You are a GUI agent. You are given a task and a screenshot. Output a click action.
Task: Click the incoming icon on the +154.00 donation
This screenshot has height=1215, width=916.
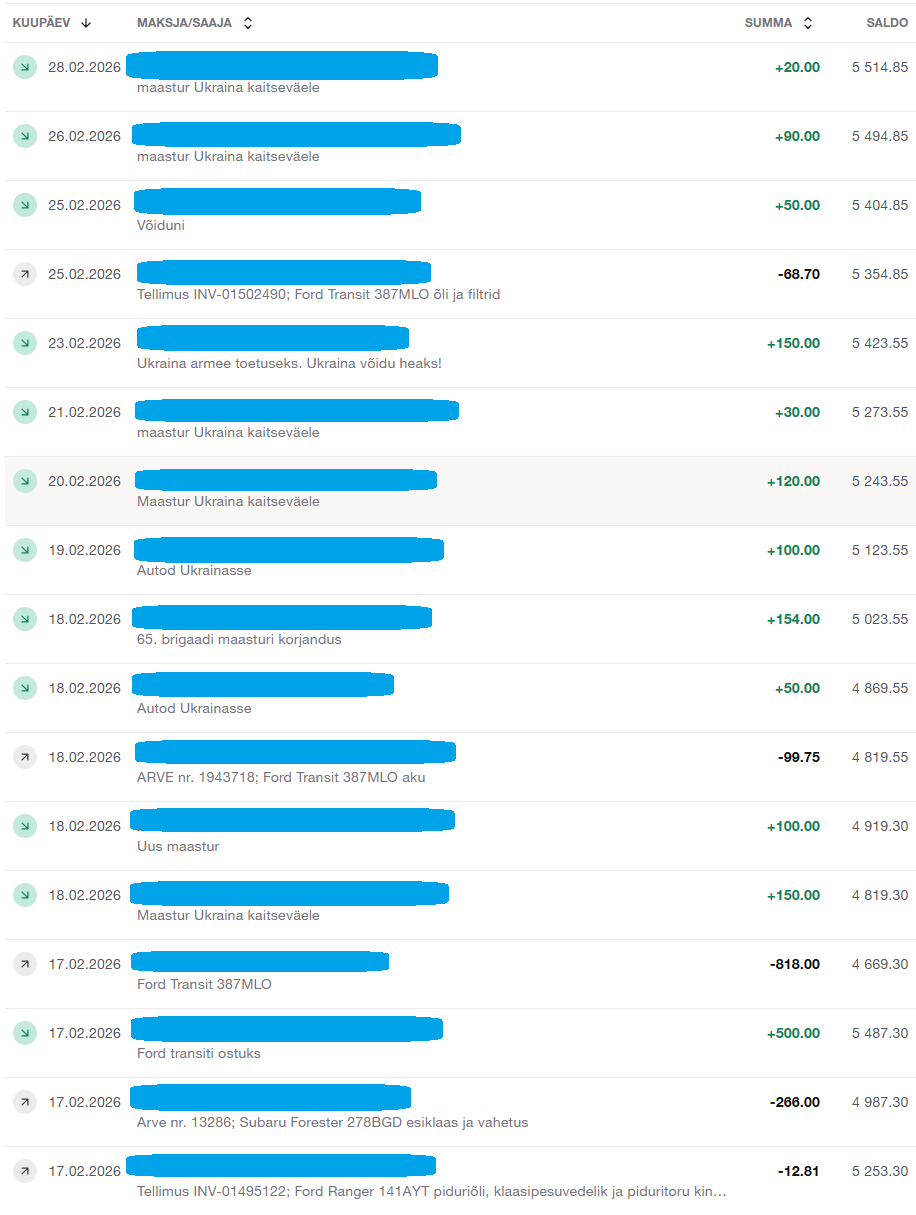coord(24,619)
